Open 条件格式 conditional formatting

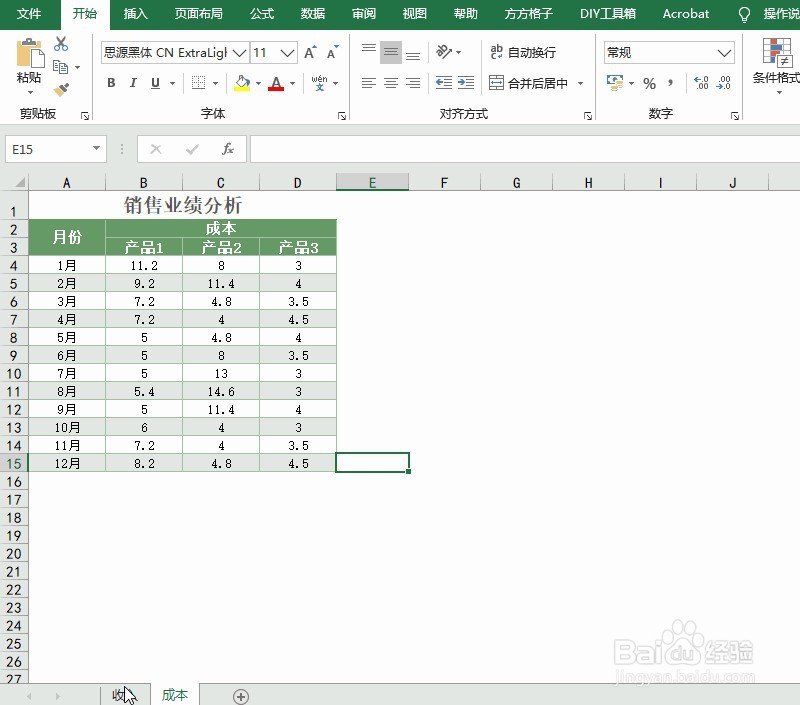pyautogui.click(x=777, y=65)
